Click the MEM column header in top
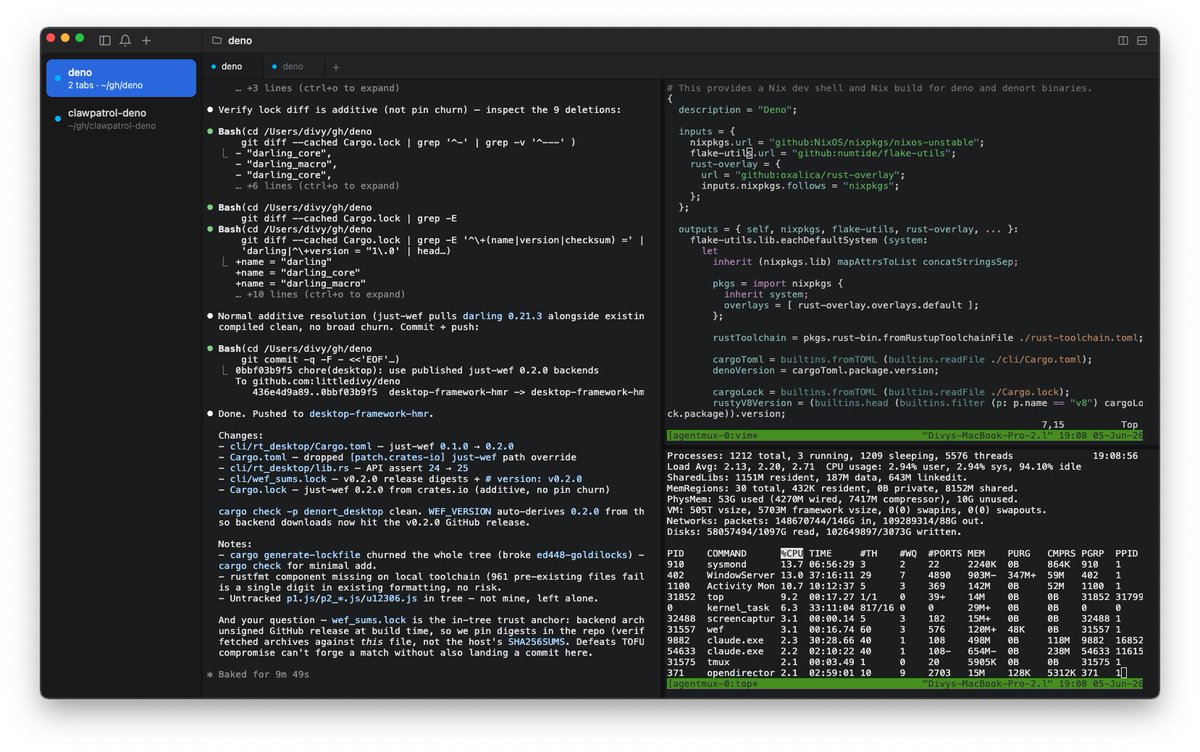1200x752 pixels. [x=976, y=553]
